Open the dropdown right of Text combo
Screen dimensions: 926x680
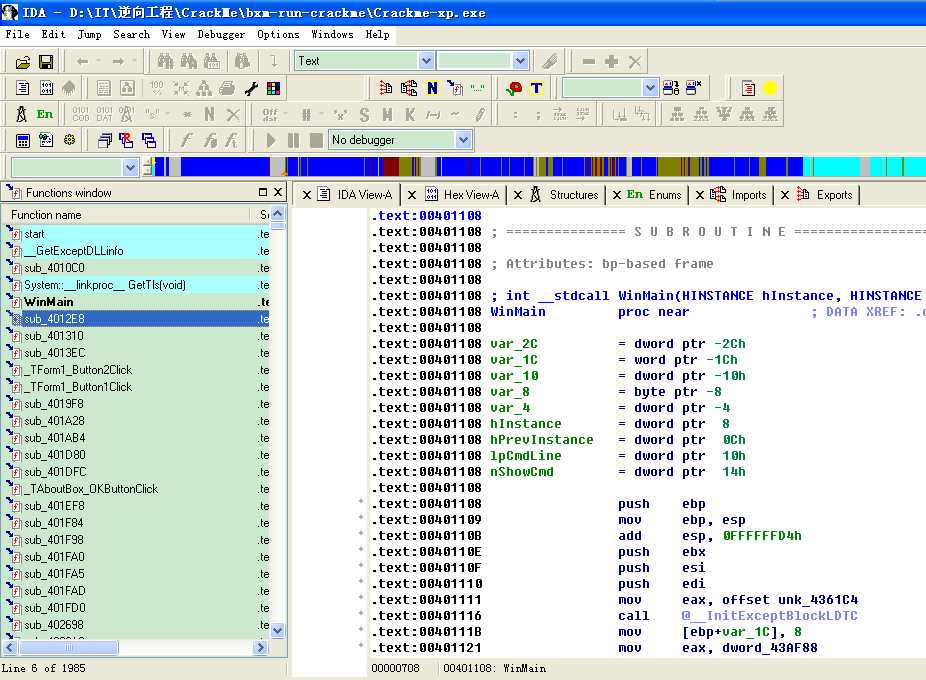click(520, 61)
